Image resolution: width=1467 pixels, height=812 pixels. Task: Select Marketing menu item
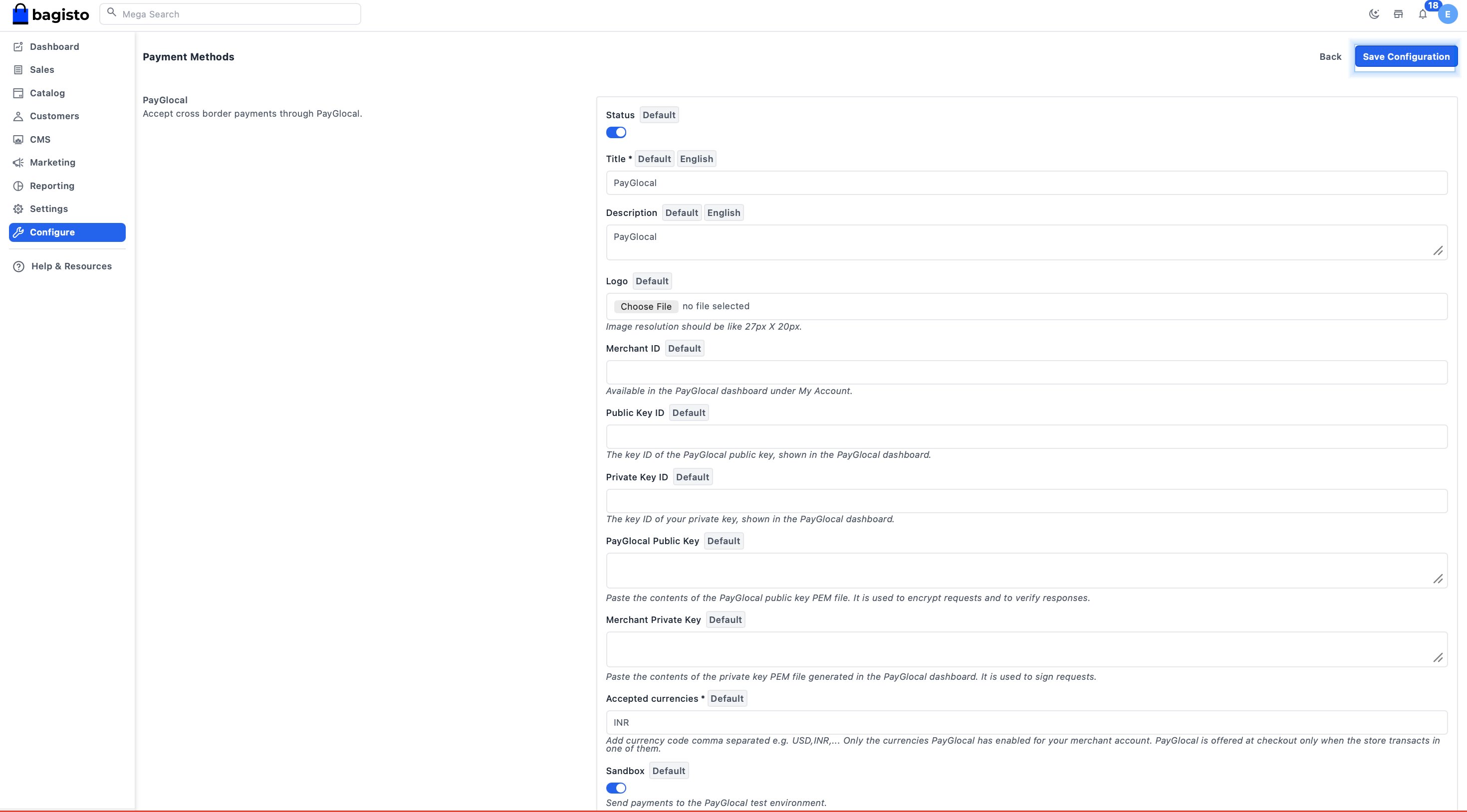tap(67, 163)
